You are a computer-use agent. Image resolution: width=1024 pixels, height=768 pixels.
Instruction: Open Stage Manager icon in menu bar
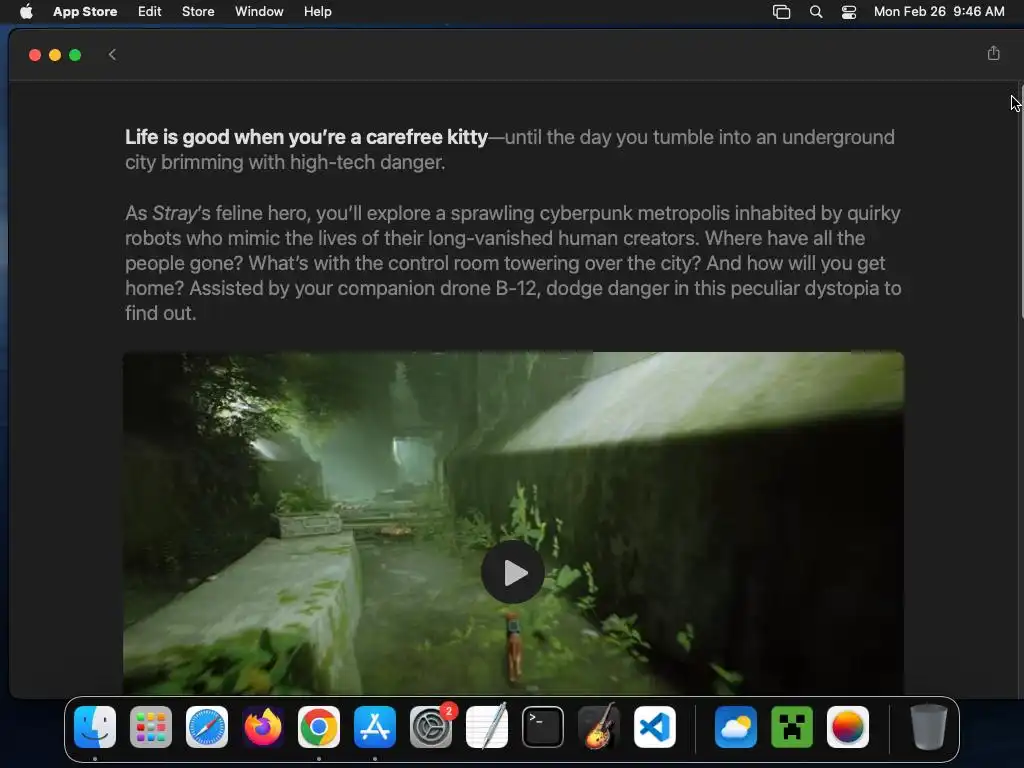pos(781,12)
